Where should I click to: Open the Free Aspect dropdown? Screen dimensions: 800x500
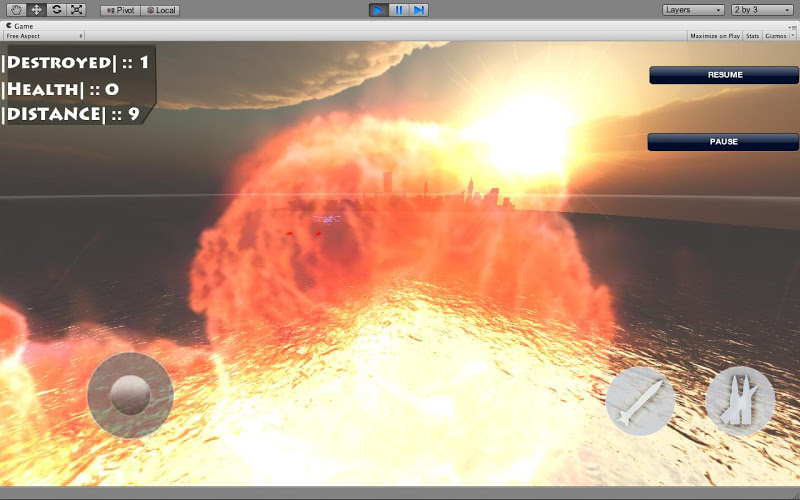click(x=43, y=36)
